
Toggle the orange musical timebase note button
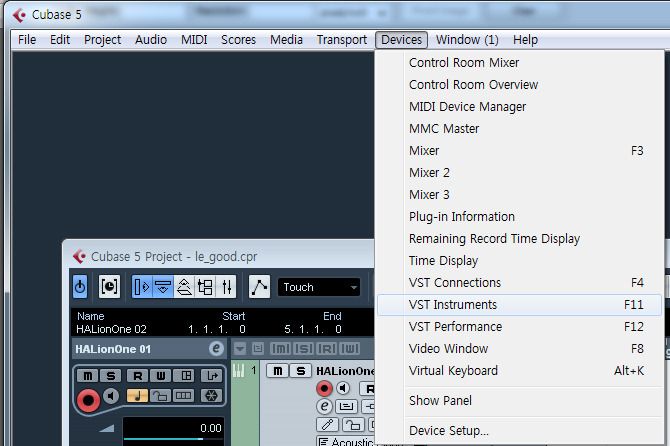pos(138,396)
